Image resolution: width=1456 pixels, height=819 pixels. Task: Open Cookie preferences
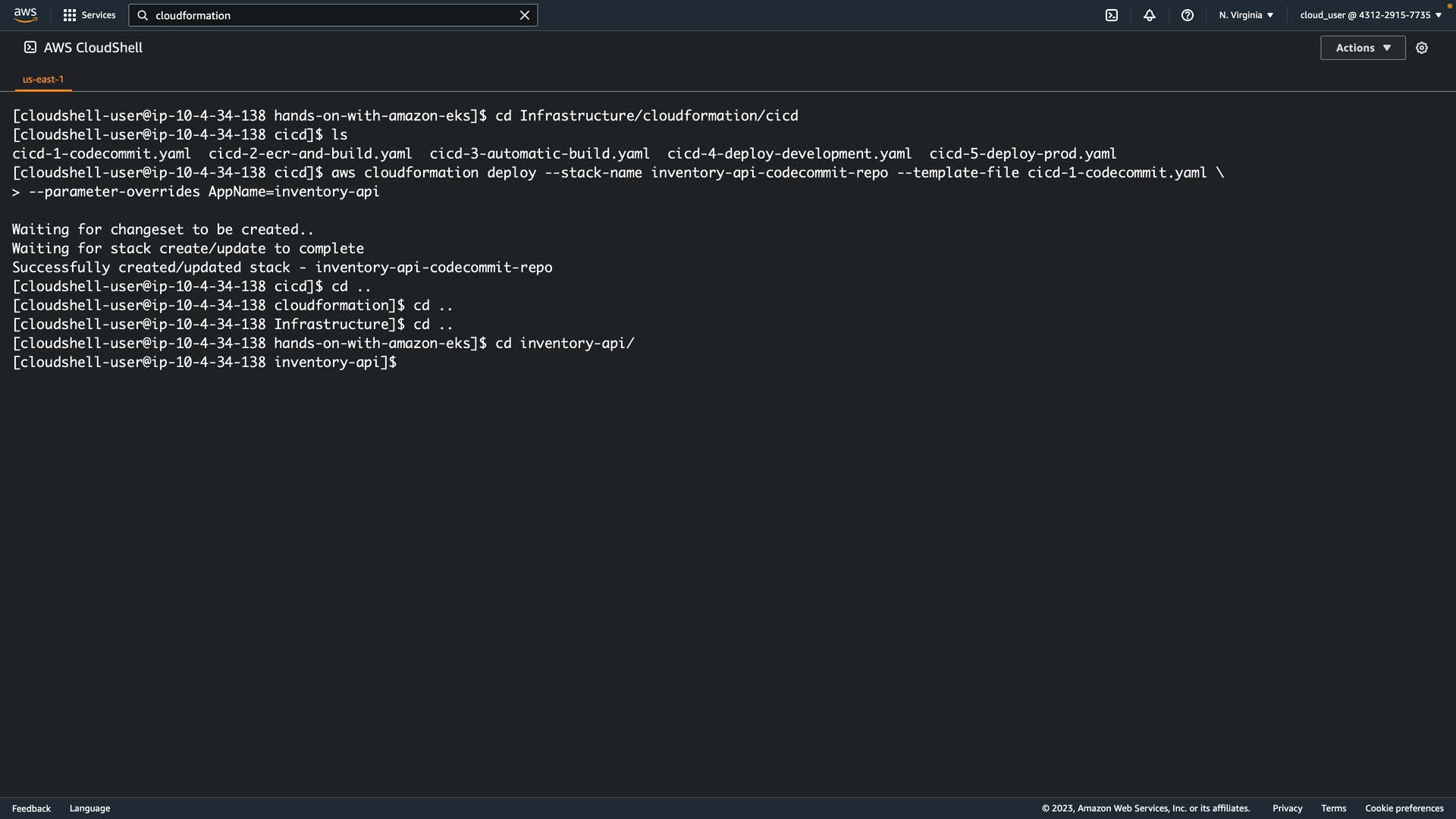[x=1404, y=808]
